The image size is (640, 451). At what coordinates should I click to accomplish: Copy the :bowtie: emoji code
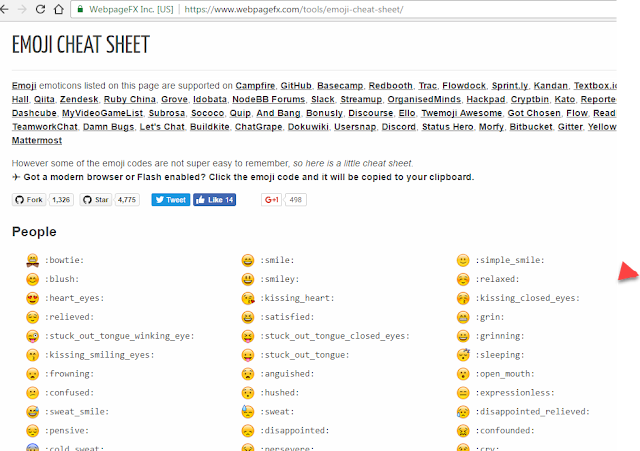(x=64, y=260)
